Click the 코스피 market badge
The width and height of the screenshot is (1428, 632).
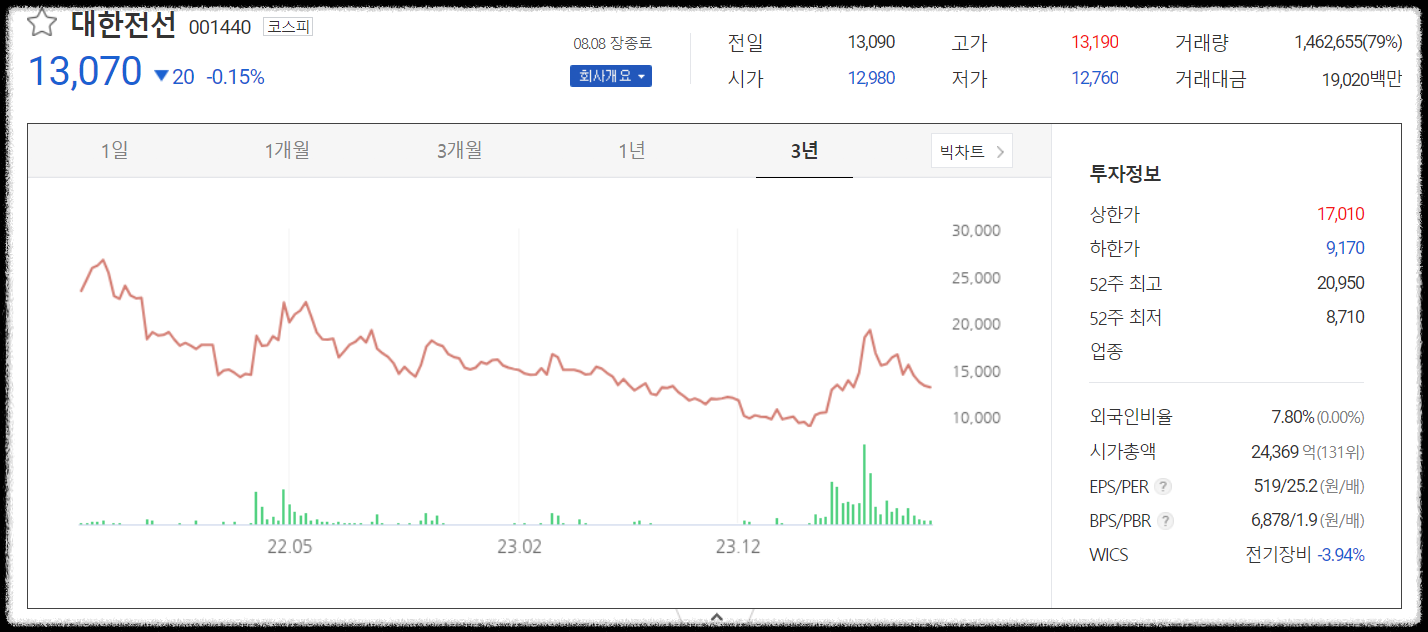[288, 27]
